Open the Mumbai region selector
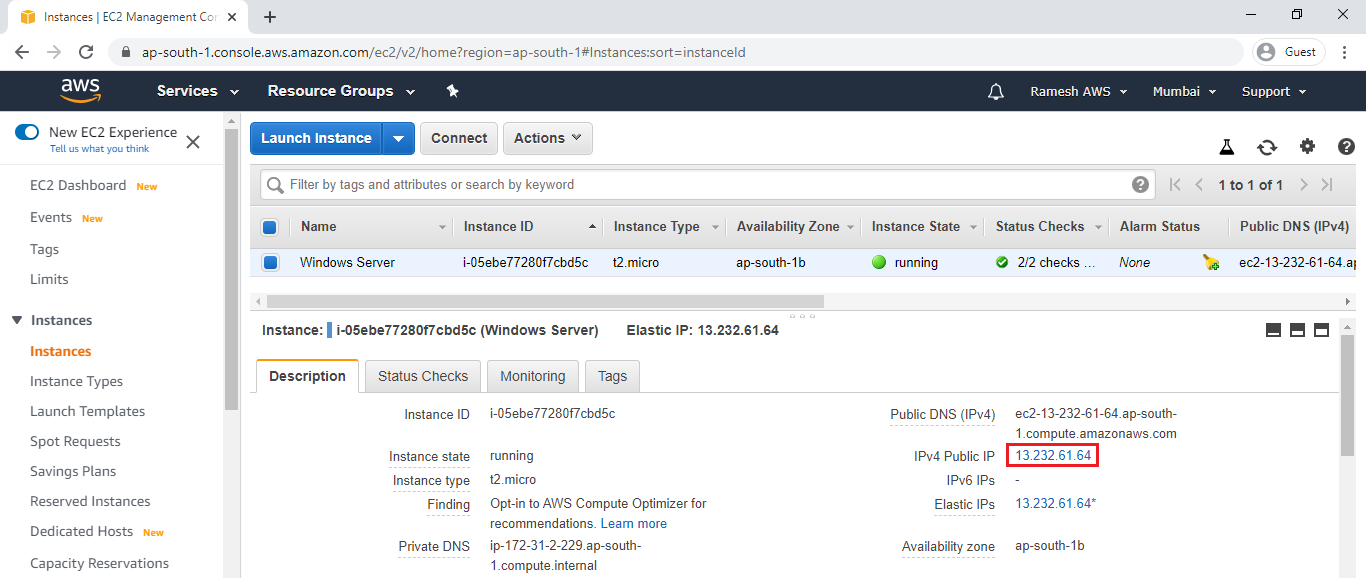 coord(1185,91)
